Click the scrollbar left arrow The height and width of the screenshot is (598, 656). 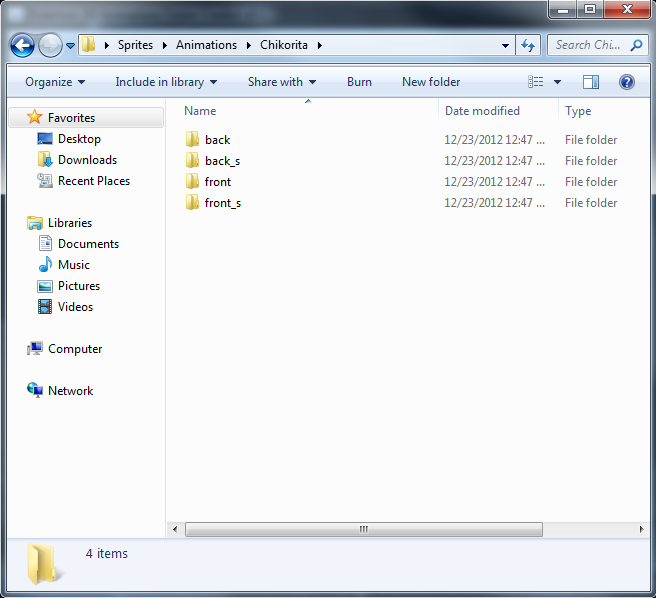pos(175,529)
